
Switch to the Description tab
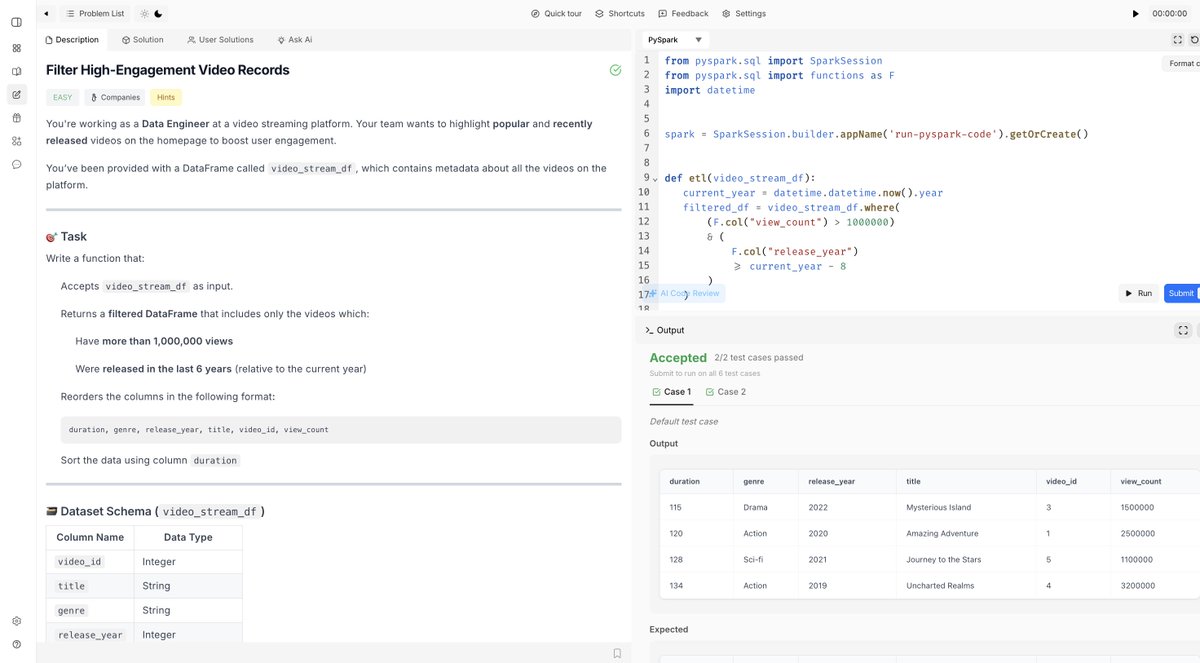72,40
